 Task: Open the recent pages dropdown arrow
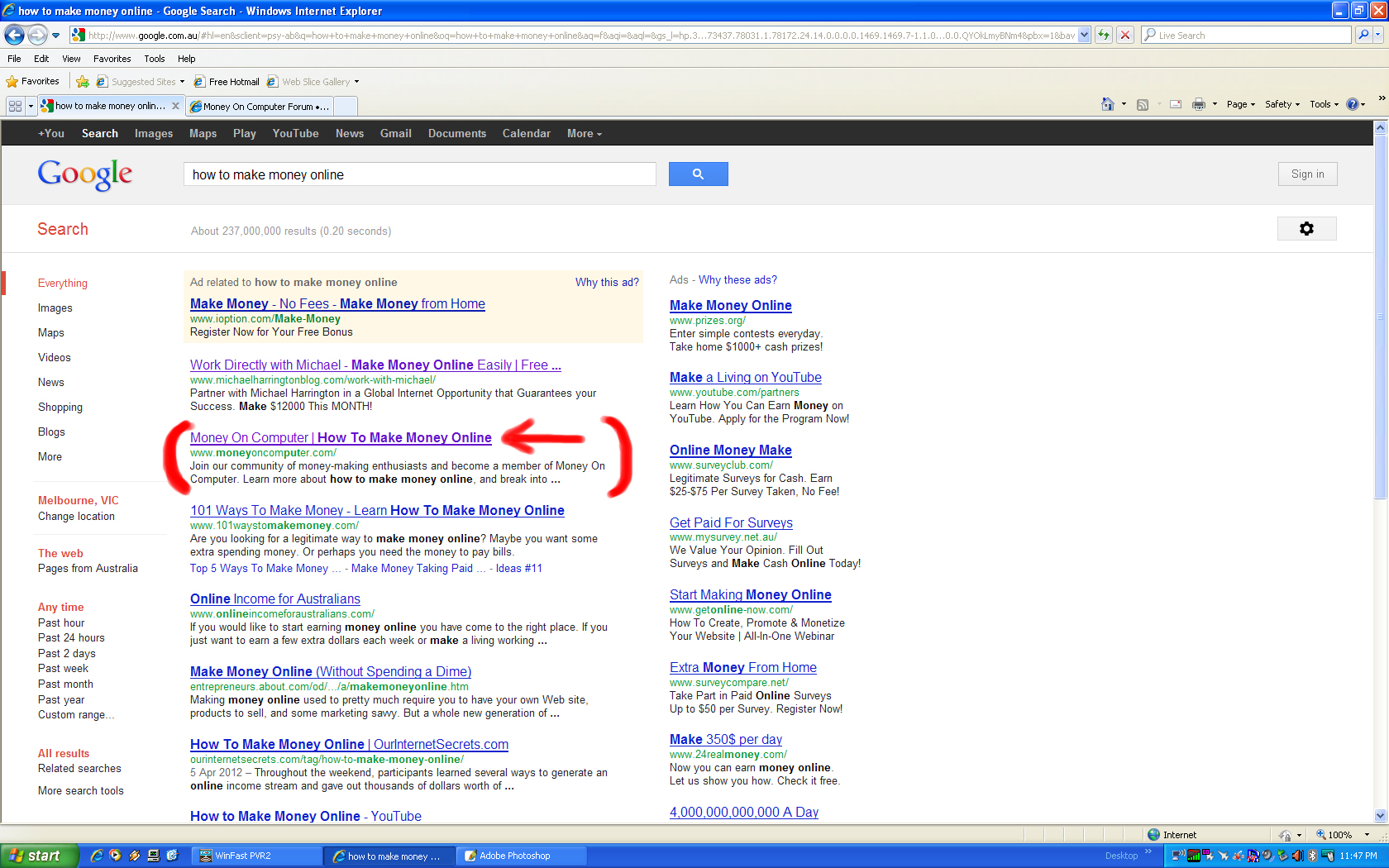(x=55, y=36)
